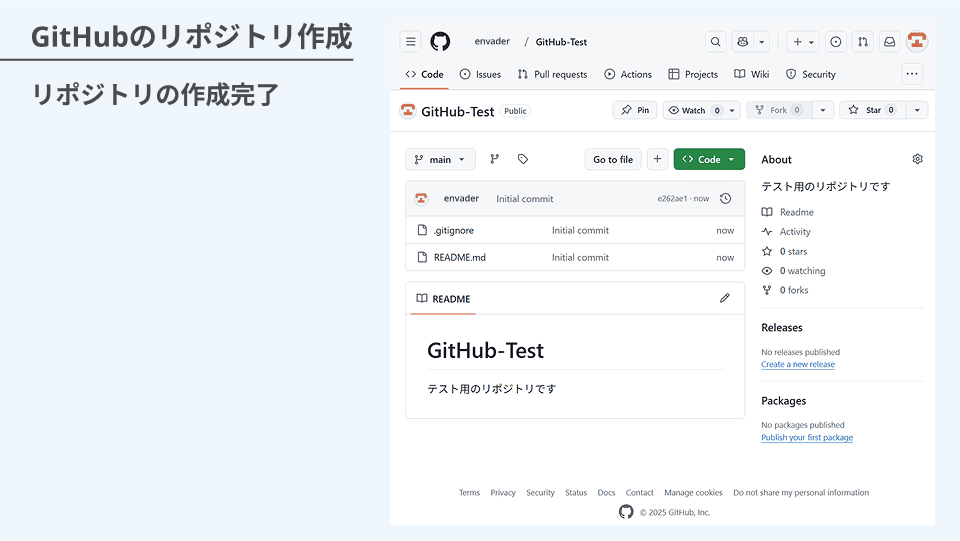This screenshot has height=541, width=960.
Task: Open the Releases heading
Action: 782,327
